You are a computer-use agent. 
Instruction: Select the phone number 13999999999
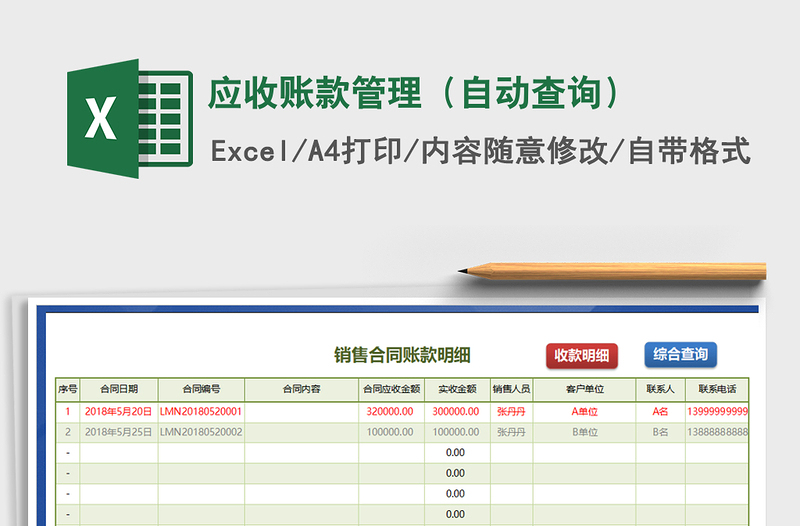tap(717, 412)
